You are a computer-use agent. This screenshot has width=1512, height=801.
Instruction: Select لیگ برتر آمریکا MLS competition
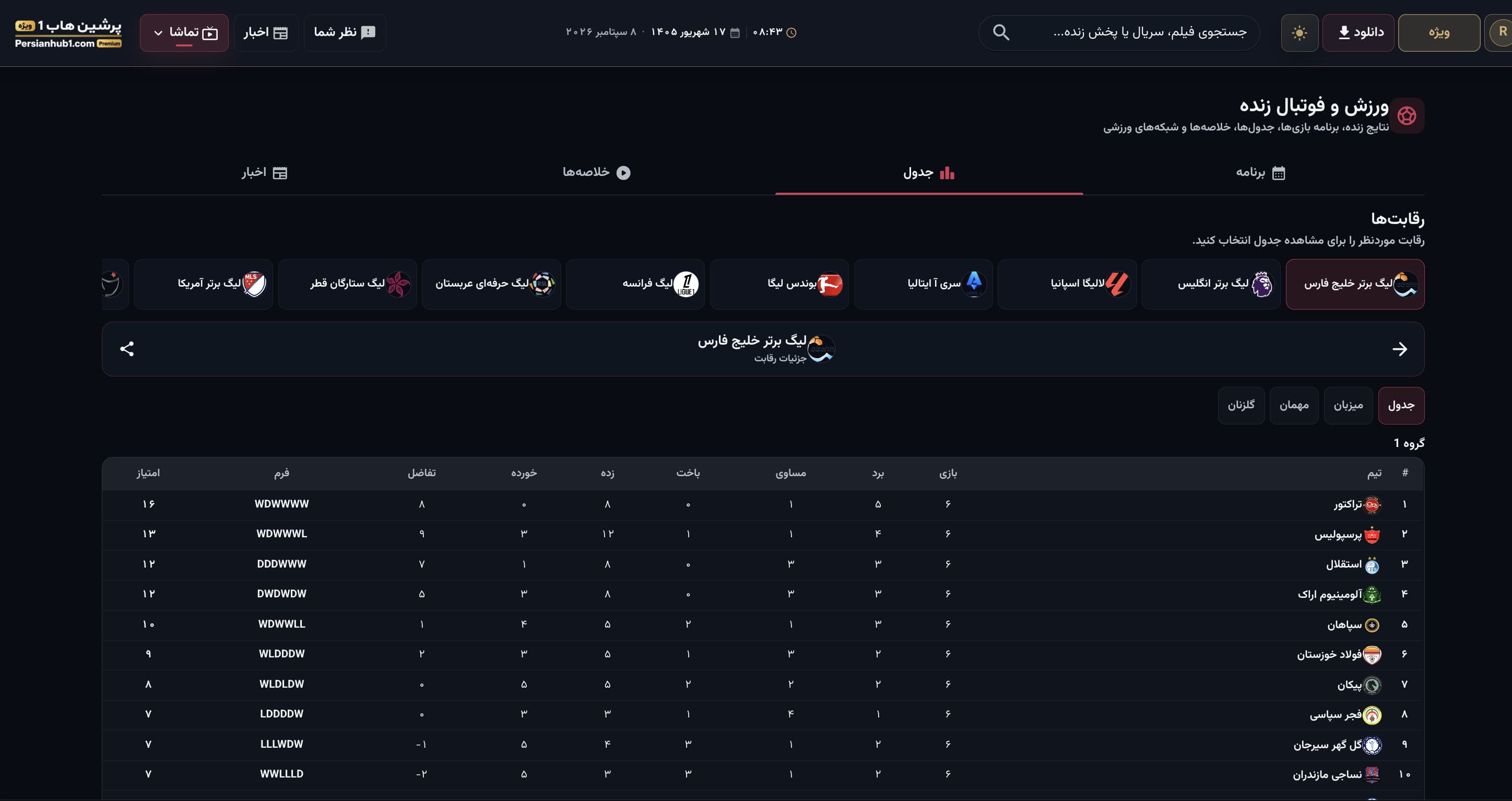tap(204, 284)
